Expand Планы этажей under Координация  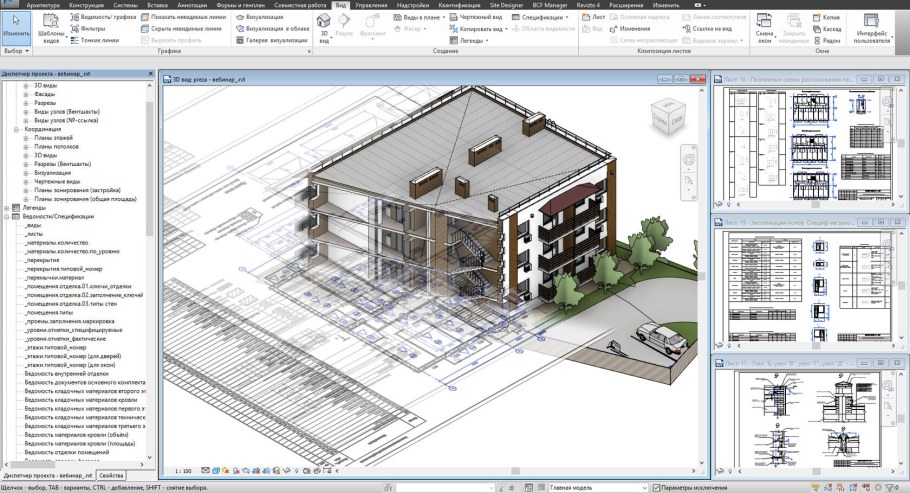pyautogui.click(x=26, y=138)
